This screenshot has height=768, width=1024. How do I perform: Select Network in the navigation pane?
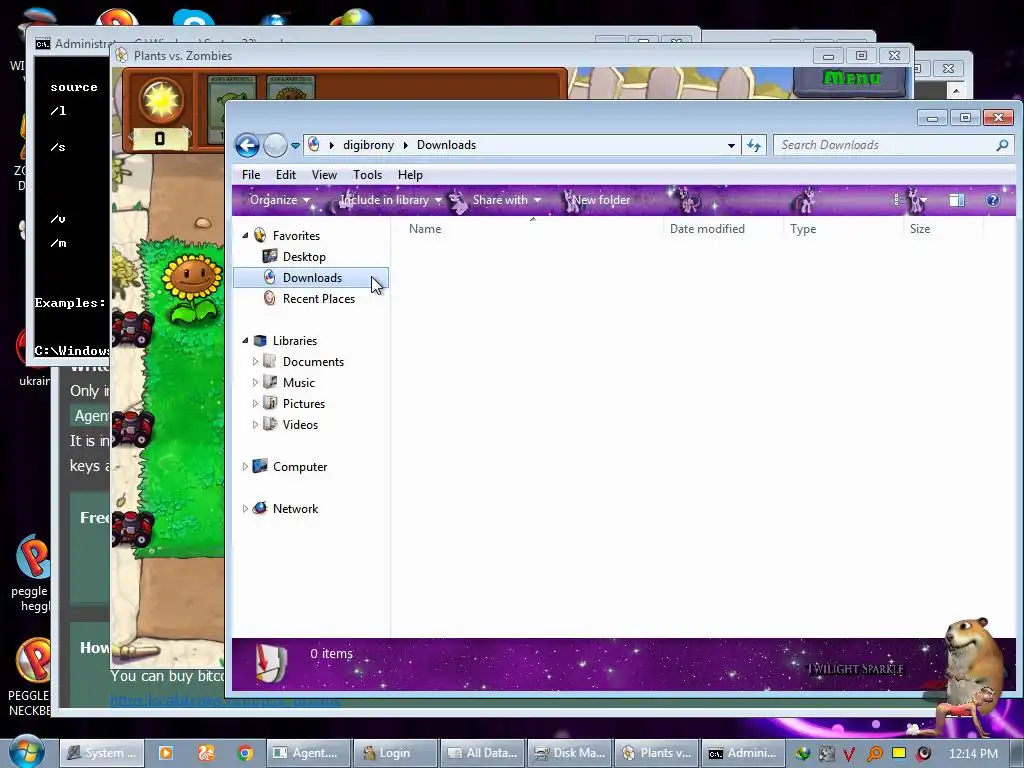coord(295,509)
